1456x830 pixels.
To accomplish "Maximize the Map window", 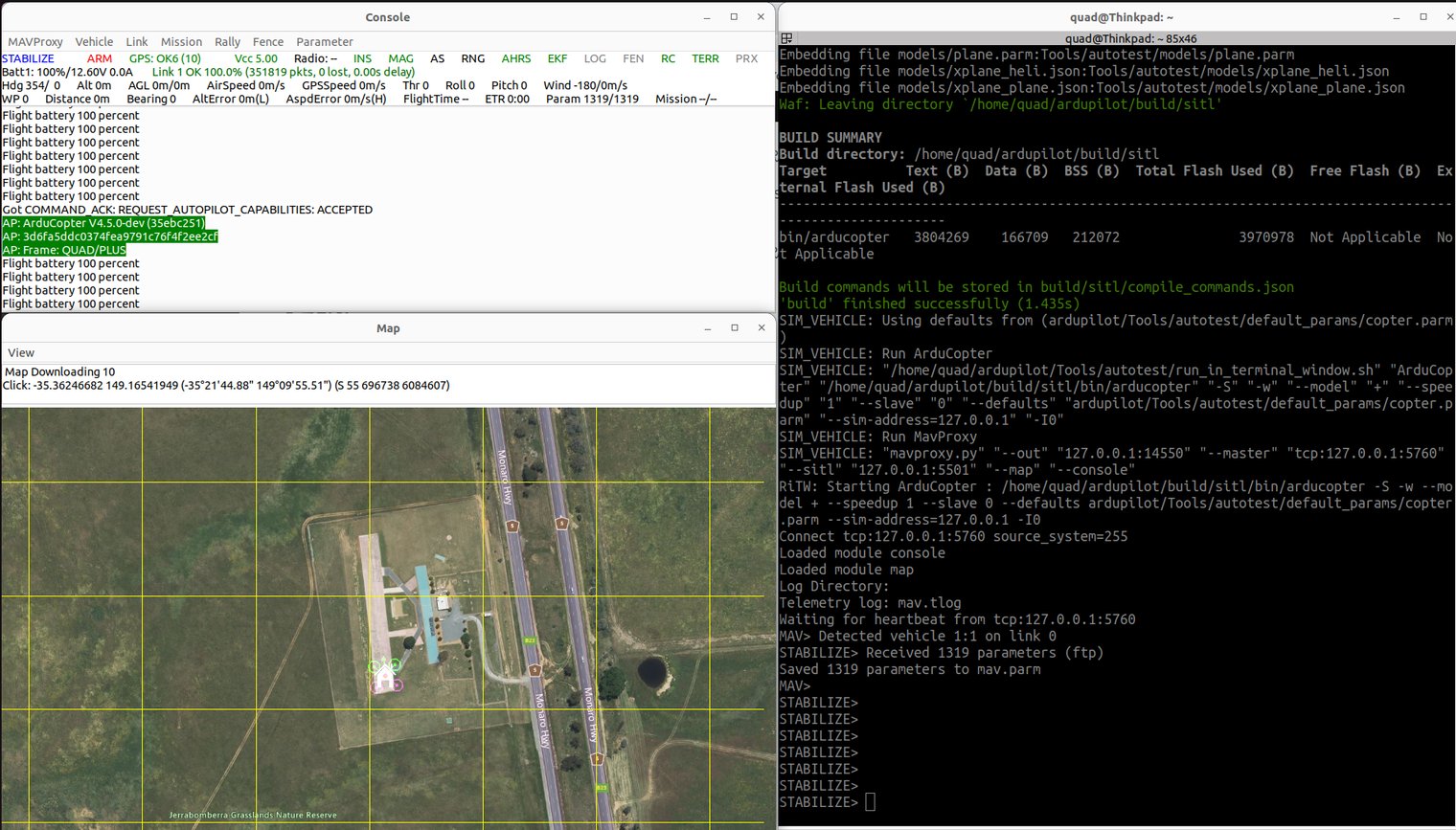I will (735, 327).
